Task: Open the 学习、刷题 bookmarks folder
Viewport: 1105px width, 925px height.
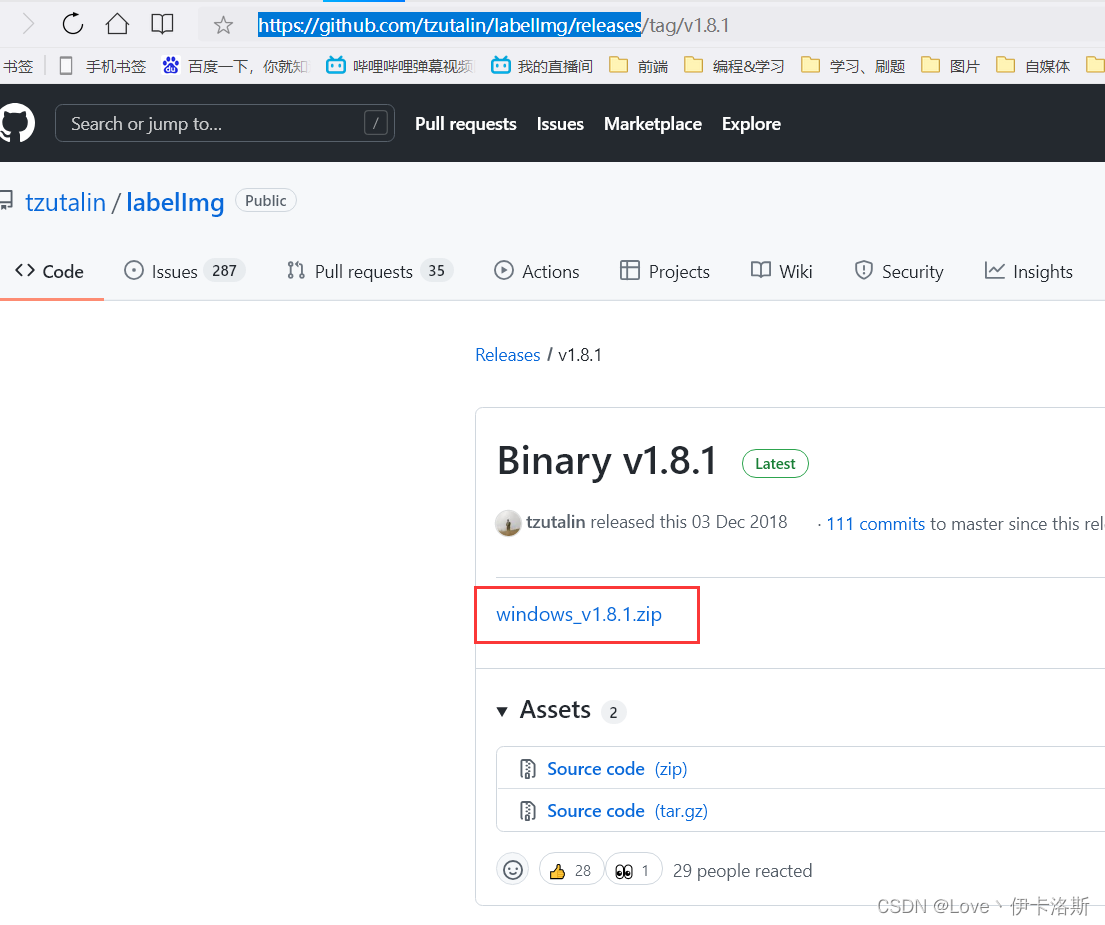Action: [853, 66]
